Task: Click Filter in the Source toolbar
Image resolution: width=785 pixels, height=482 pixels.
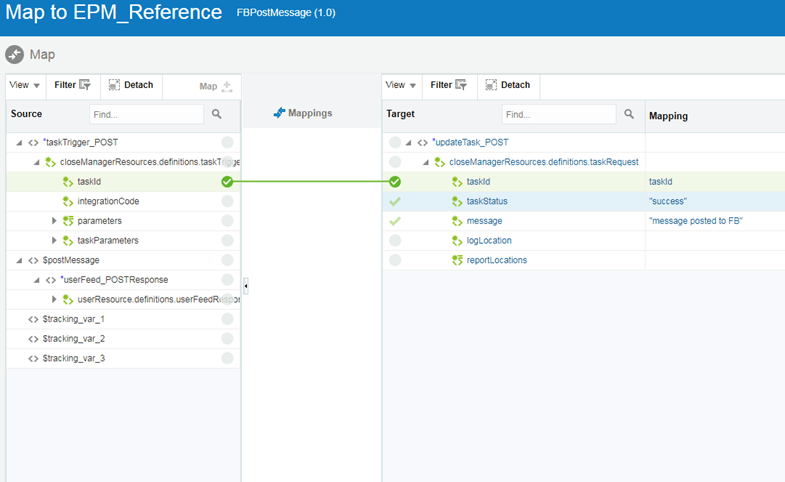Action: tap(72, 85)
